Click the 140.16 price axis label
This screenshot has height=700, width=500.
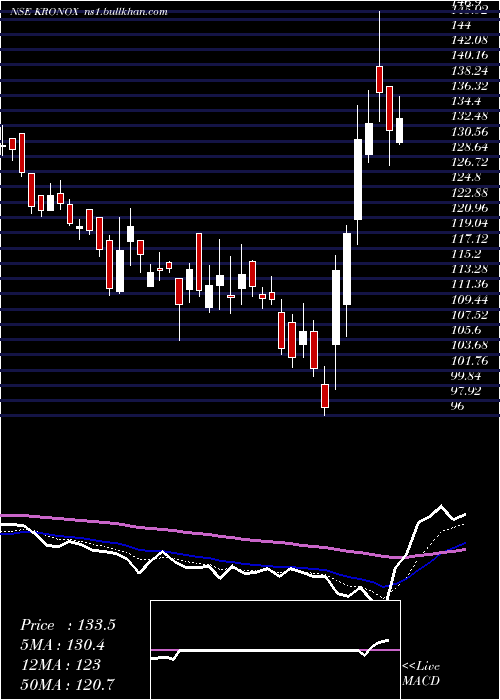[x=470, y=56]
